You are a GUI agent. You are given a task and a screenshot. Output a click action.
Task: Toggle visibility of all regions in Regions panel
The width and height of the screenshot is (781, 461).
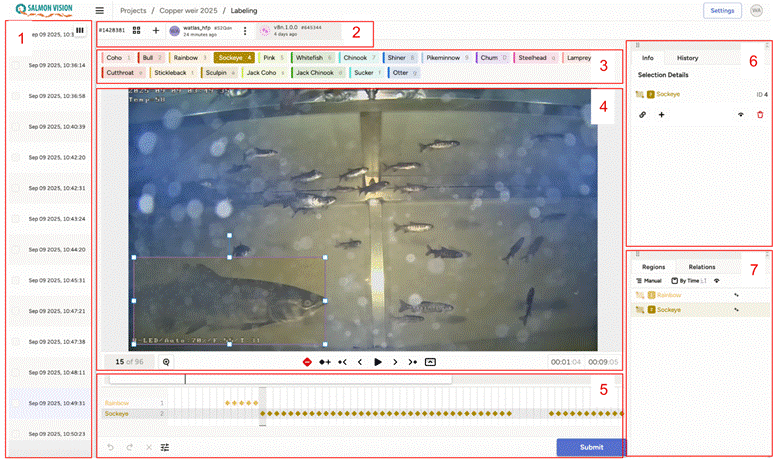(717, 281)
